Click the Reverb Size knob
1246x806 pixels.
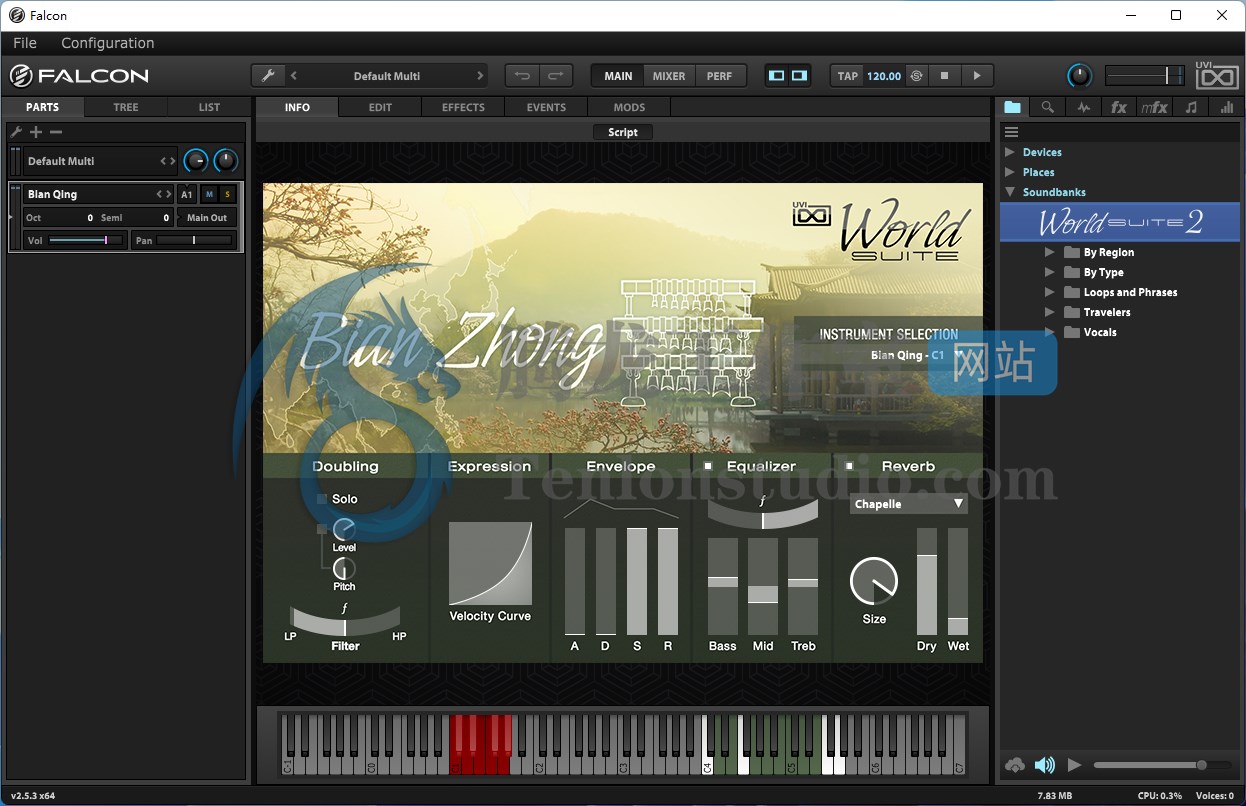(874, 581)
